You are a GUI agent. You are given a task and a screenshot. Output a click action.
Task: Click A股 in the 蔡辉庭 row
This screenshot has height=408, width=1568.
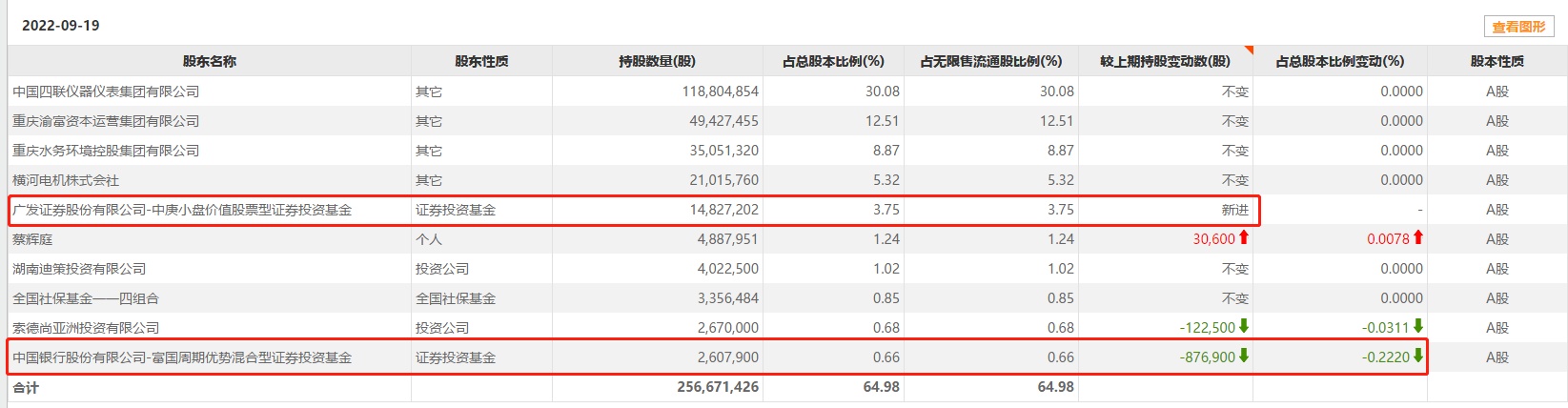(x=1497, y=239)
